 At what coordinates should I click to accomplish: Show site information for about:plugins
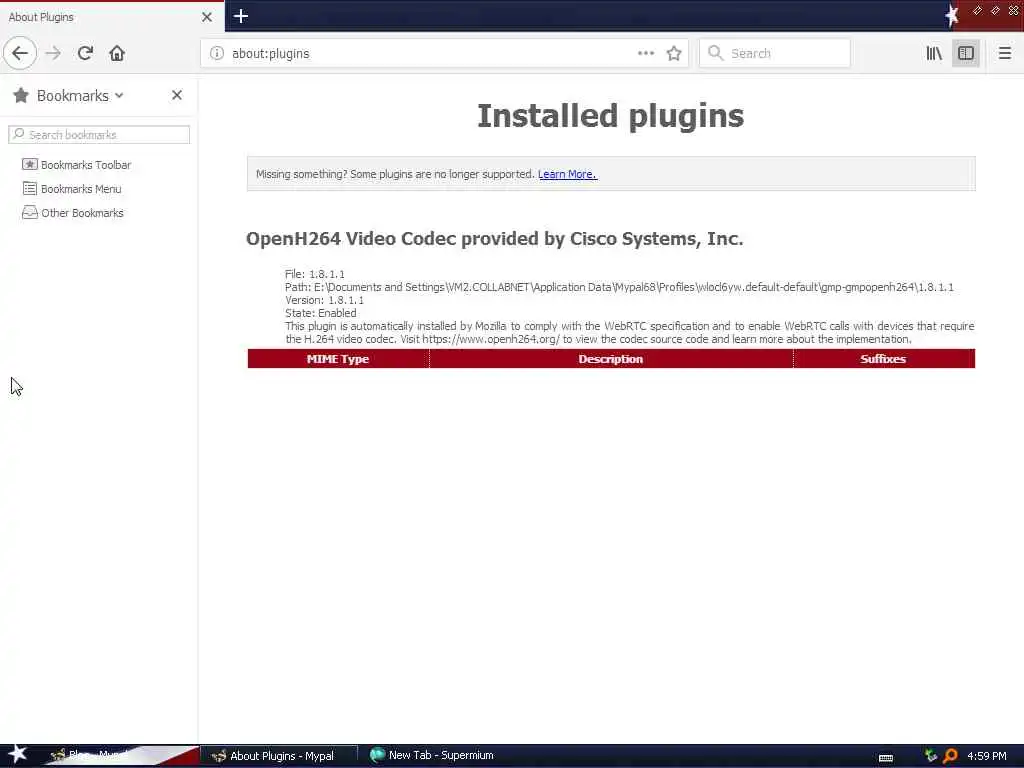tap(217, 53)
